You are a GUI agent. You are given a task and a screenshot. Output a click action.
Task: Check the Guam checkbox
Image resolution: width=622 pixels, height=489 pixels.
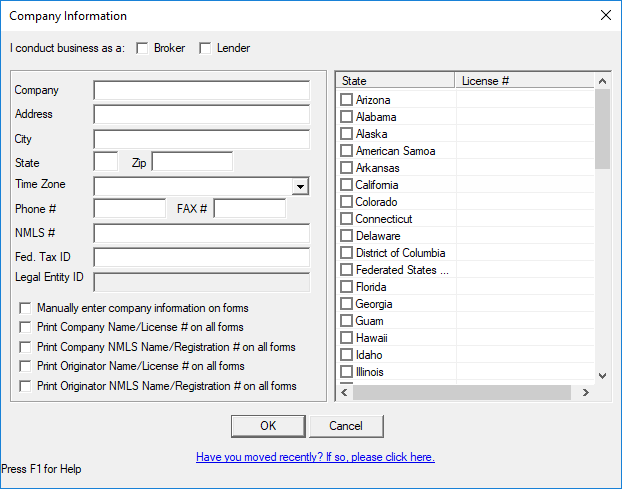(346, 321)
